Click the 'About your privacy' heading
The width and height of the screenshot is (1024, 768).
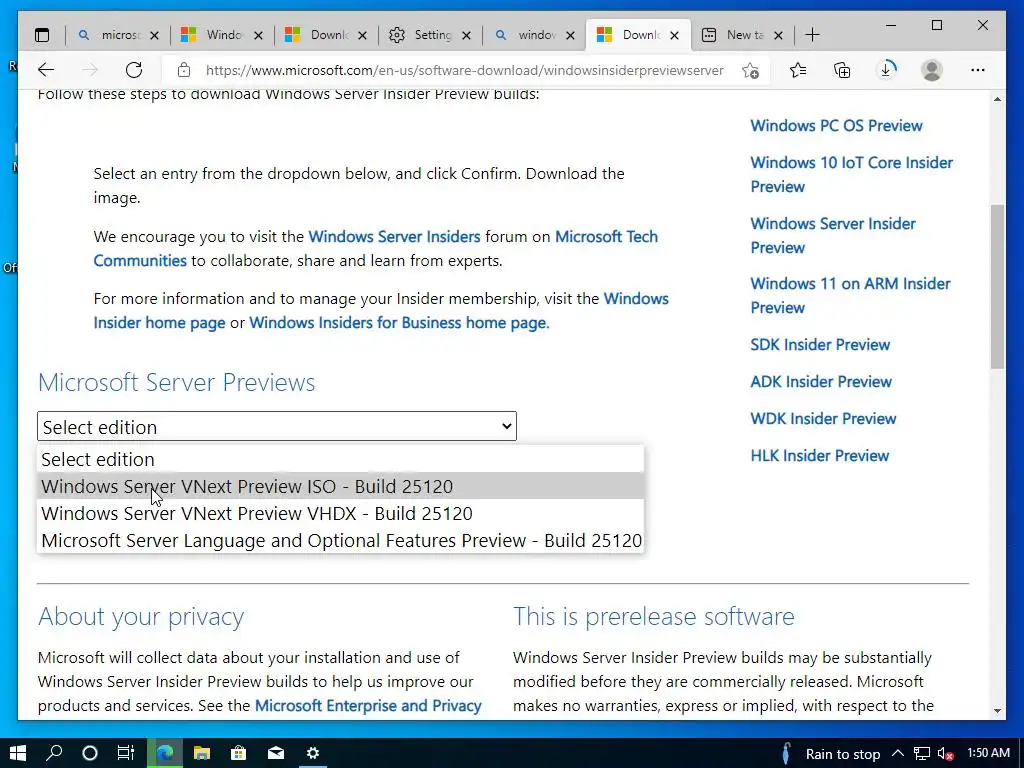coord(141,616)
